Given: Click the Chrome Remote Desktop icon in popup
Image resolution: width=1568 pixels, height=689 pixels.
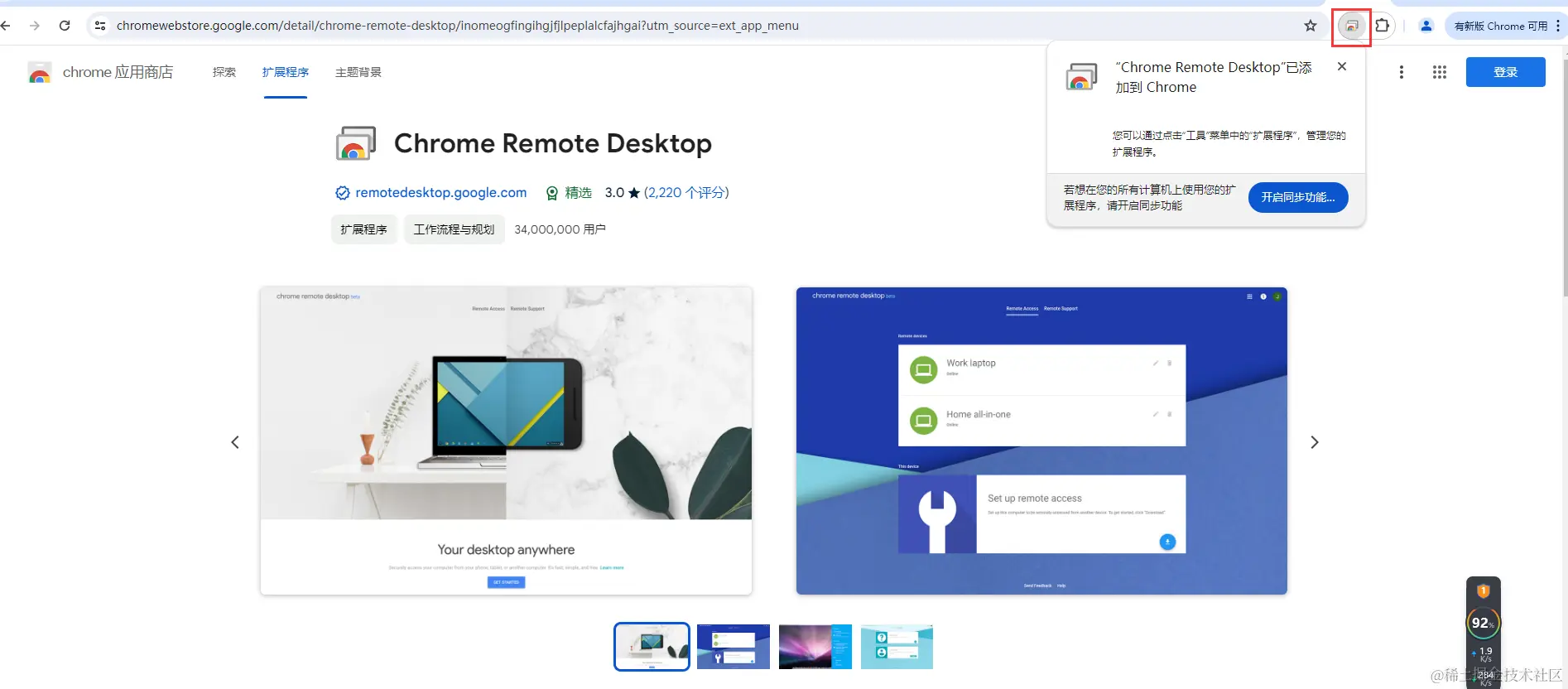Looking at the screenshot, I should (x=1081, y=76).
